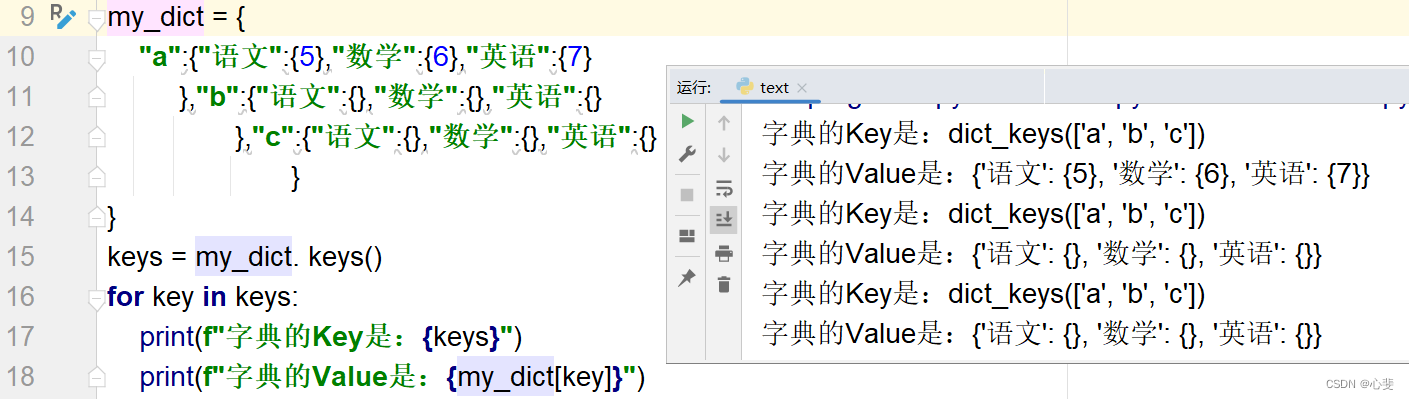Clear all console output with the trash icon

click(724, 285)
